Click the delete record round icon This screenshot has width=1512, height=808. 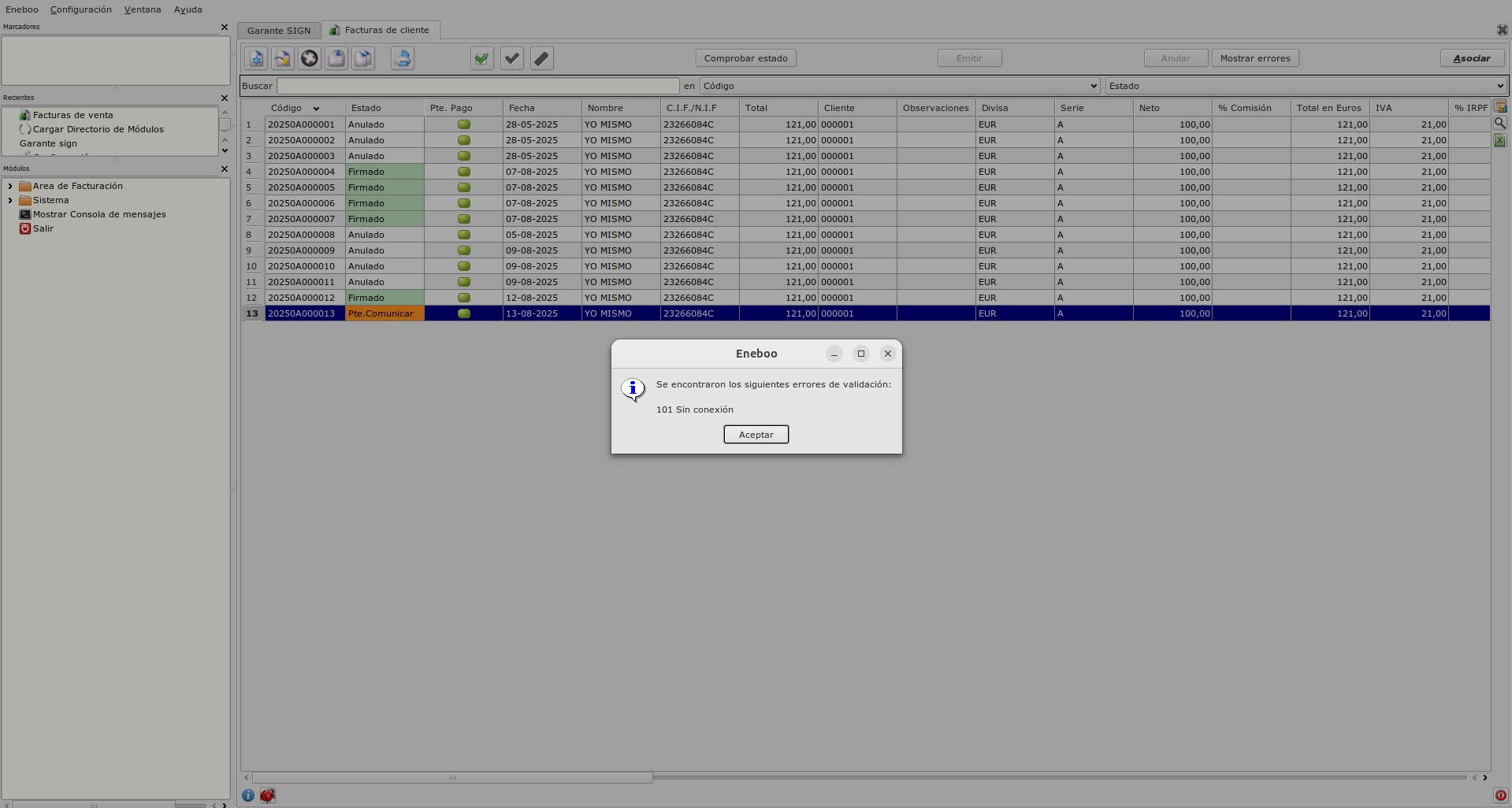pyautogui.click(x=310, y=58)
